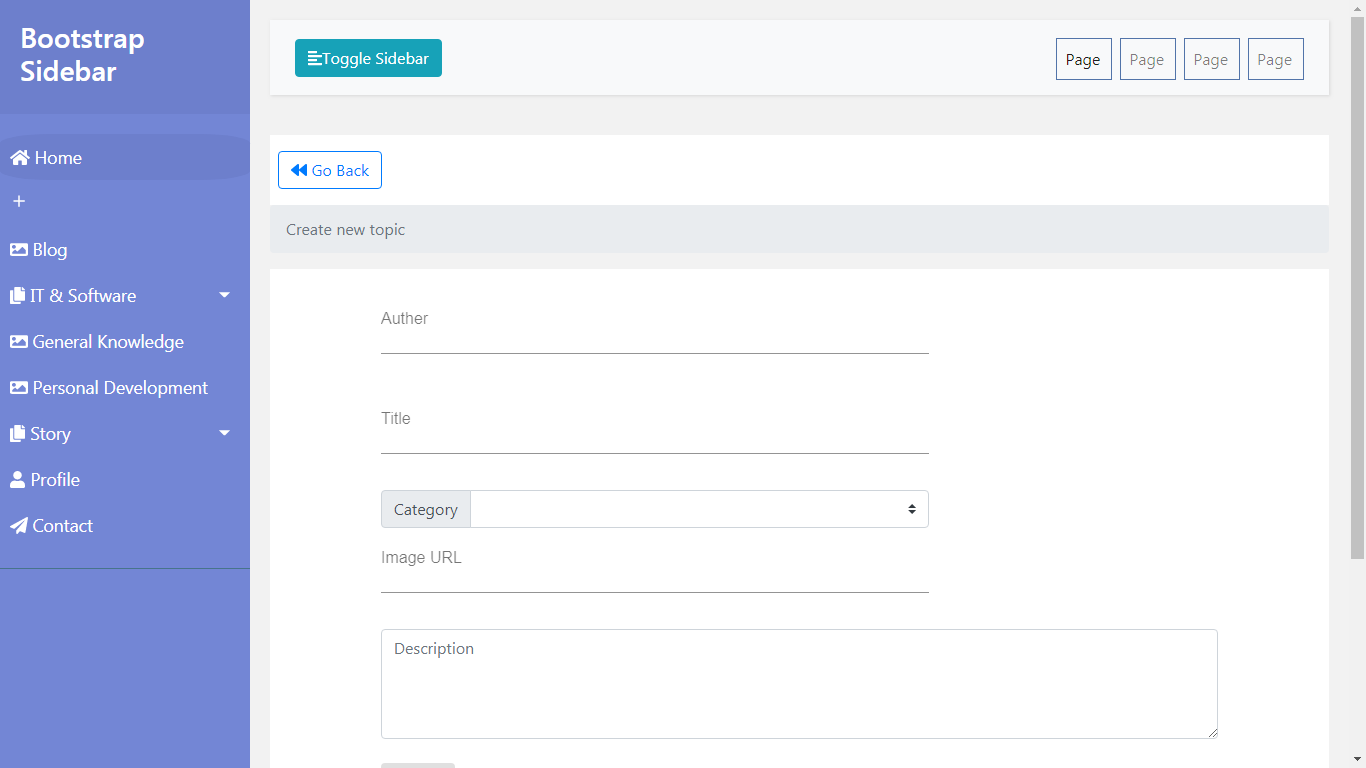Select the first Page button on top right
This screenshot has width=1366, height=768.
pos(1083,59)
